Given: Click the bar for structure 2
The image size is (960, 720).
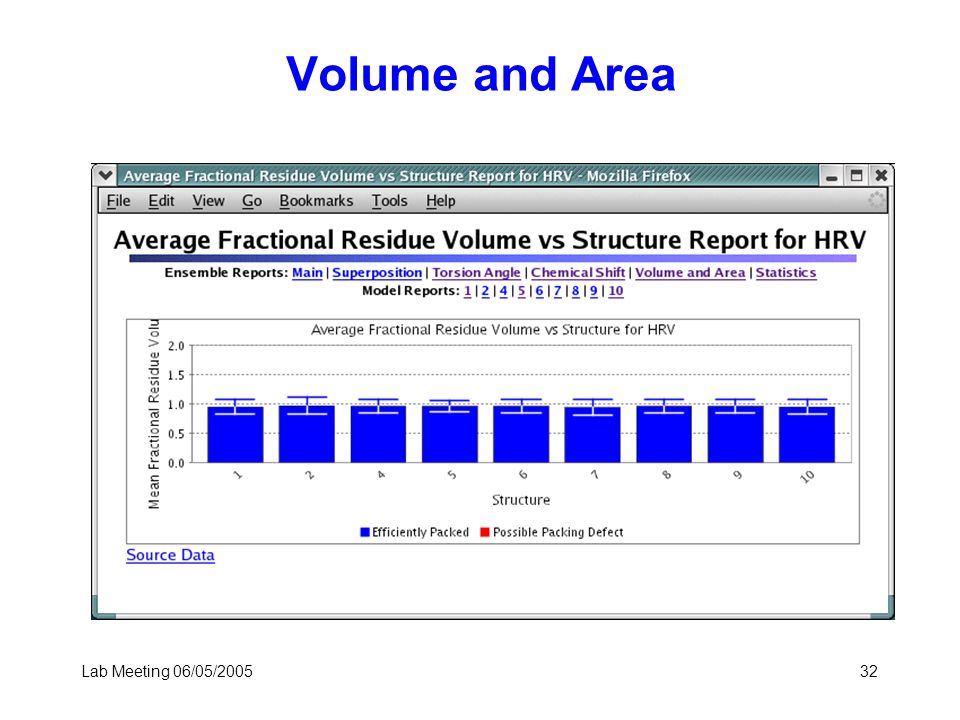Looking at the screenshot, I should click(x=307, y=433).
